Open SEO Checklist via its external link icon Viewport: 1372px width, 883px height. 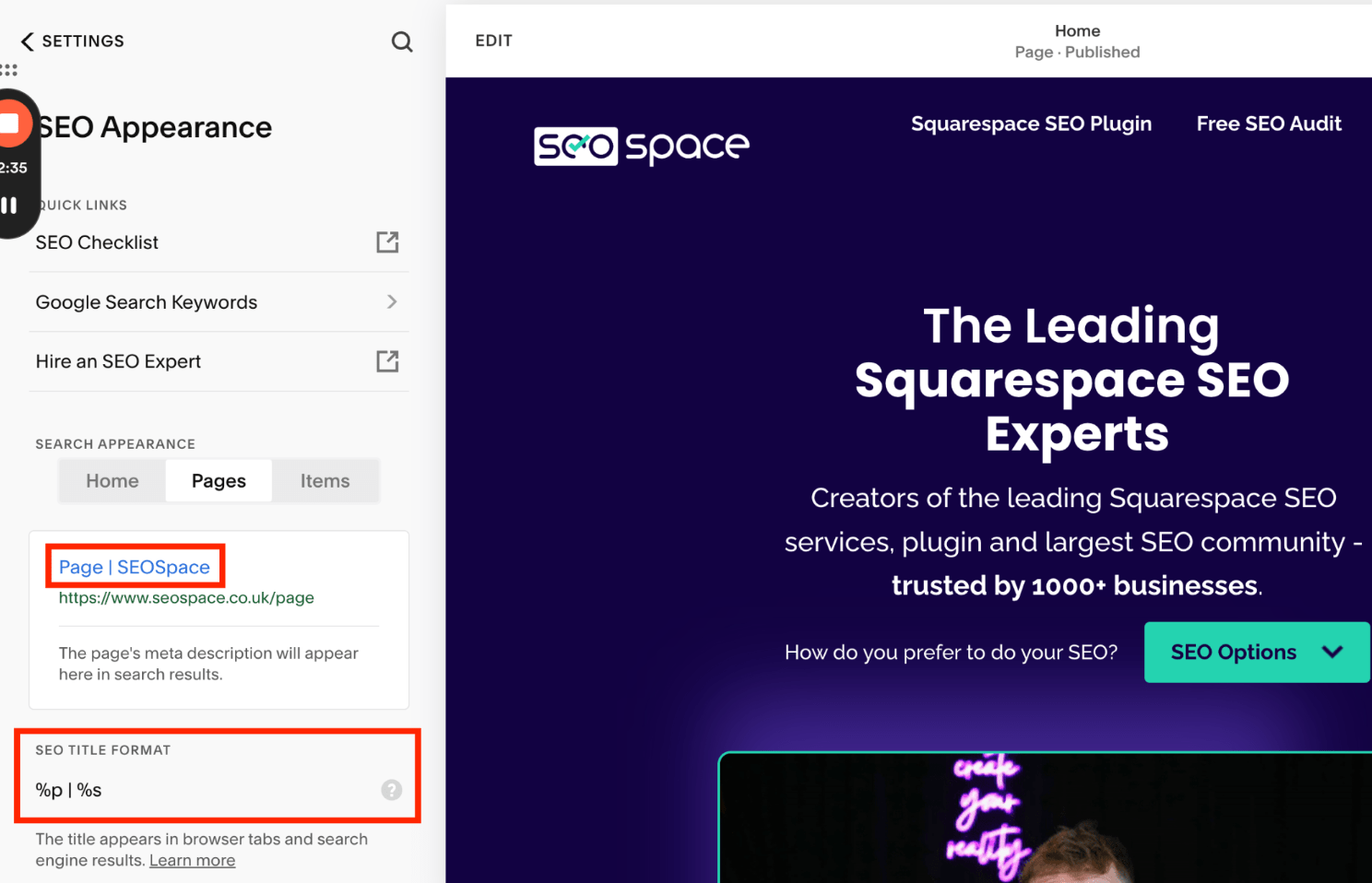tap(387, 242)
